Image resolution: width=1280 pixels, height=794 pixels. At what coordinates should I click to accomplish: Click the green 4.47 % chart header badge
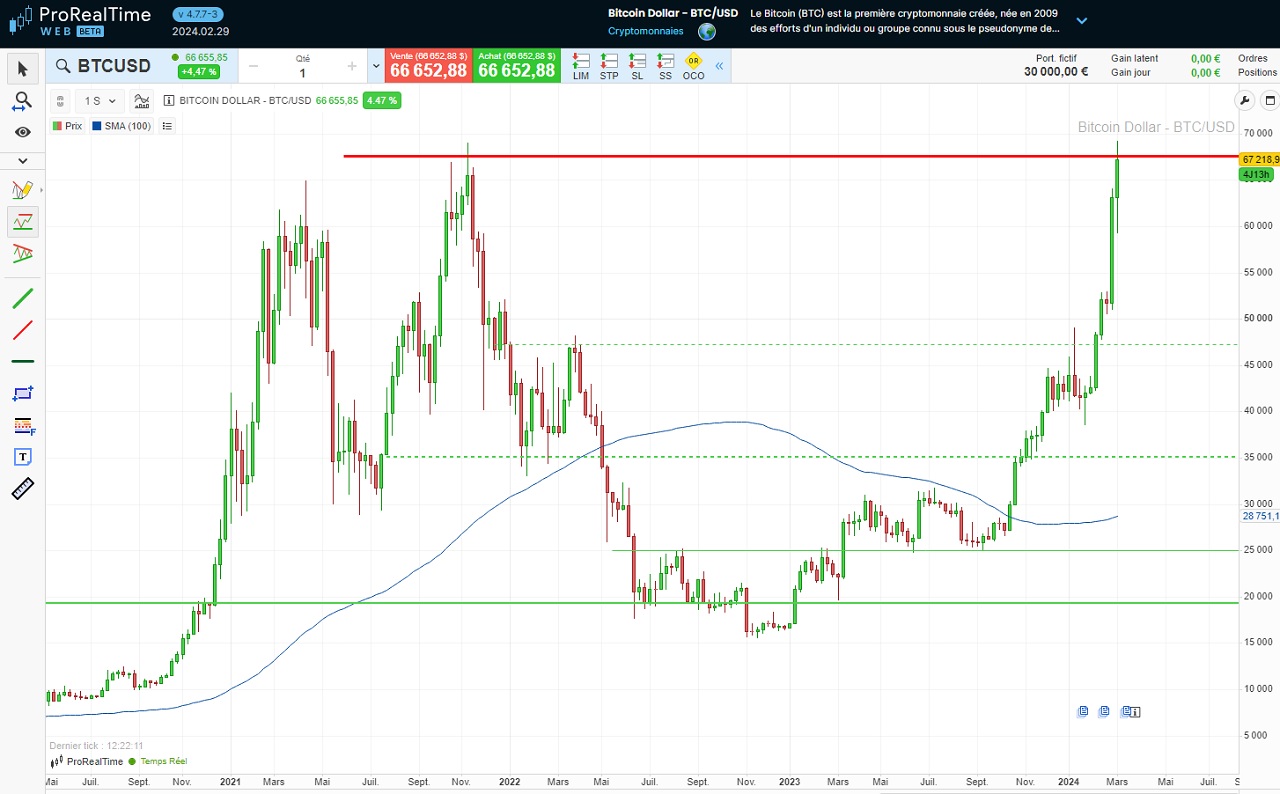[x=382, y=100]
